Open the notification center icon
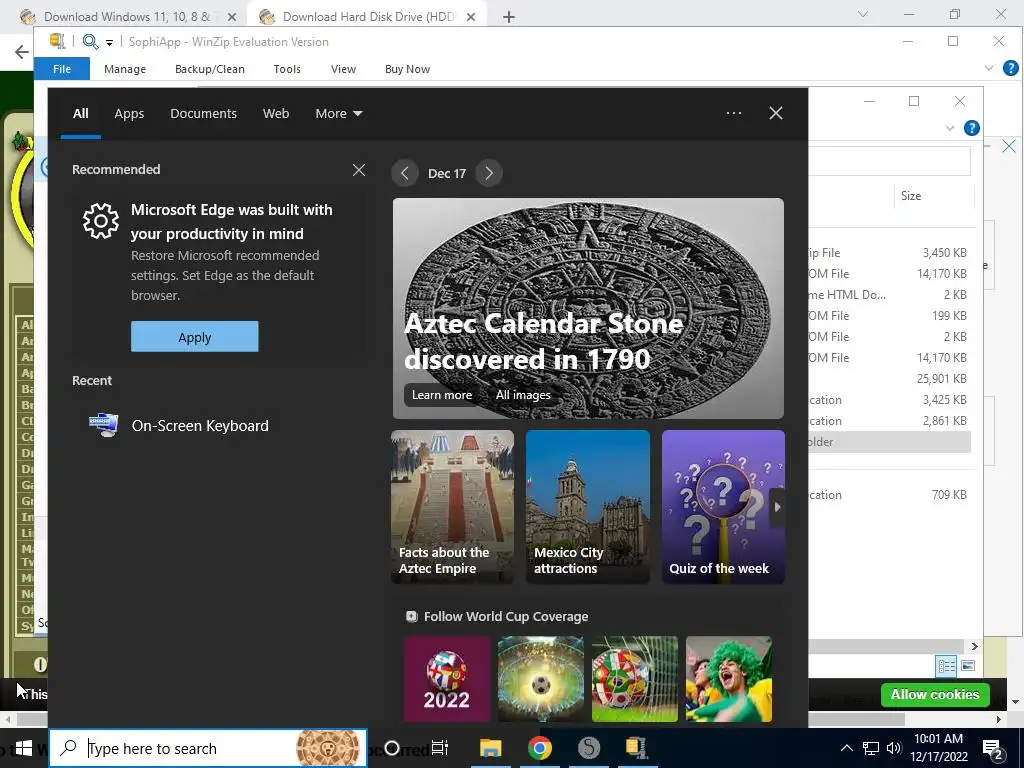Screen dimensions: 1024x768 point(993,748)
